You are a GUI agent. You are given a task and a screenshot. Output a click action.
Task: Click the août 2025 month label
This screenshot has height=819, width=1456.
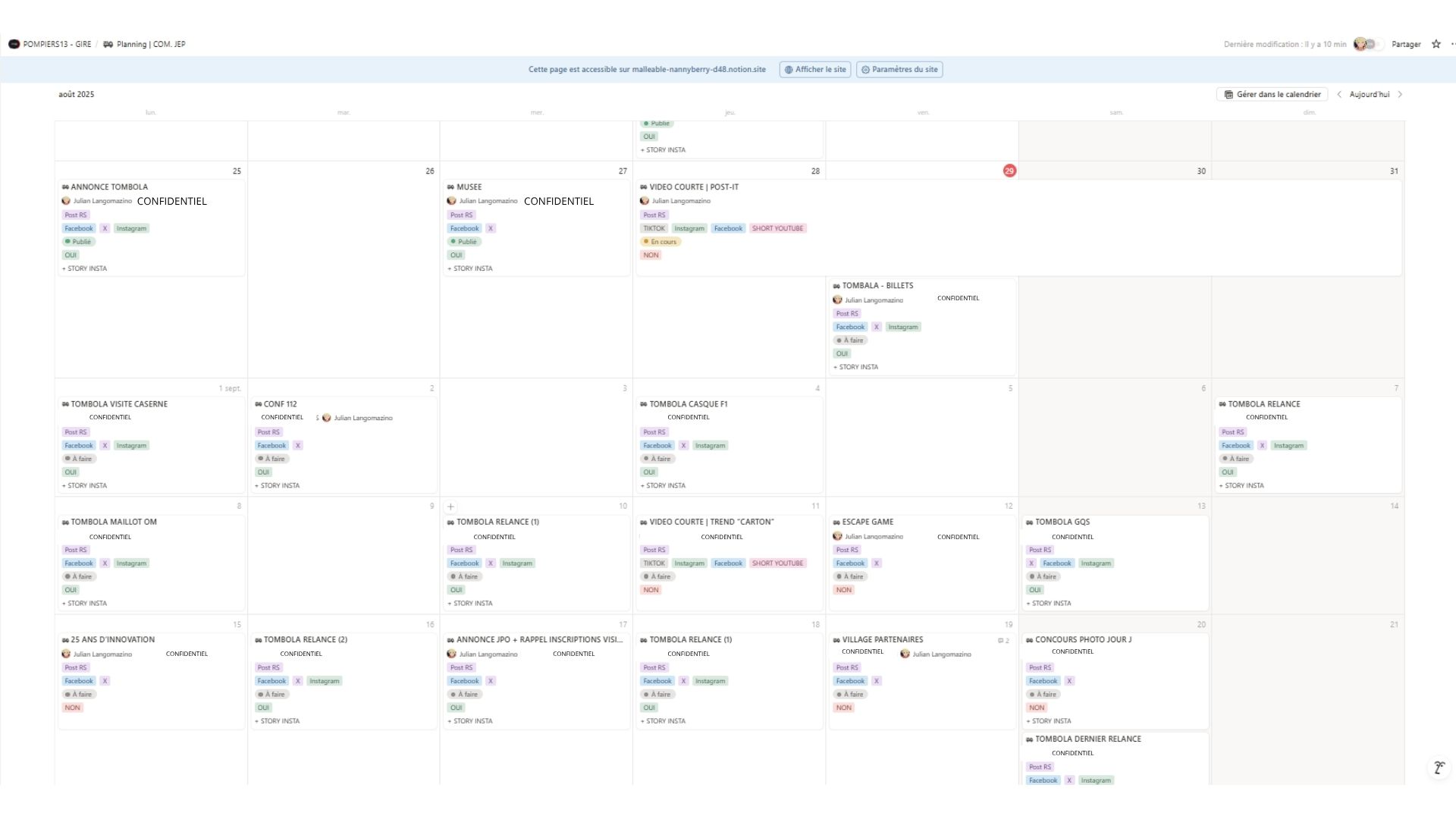coord(77,95)
